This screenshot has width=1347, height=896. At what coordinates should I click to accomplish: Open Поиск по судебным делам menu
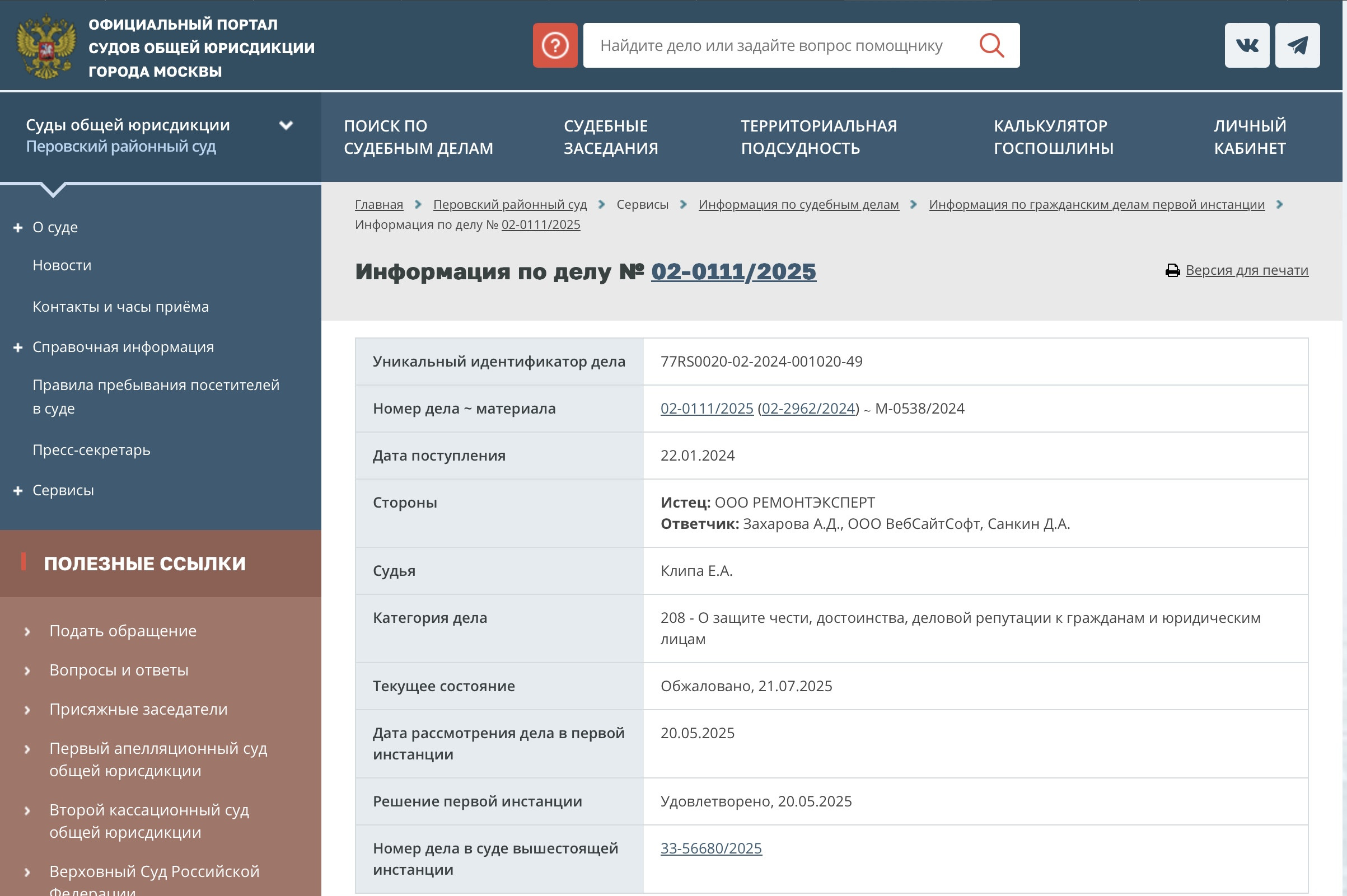pyautogui.click(x=418, y=137)
